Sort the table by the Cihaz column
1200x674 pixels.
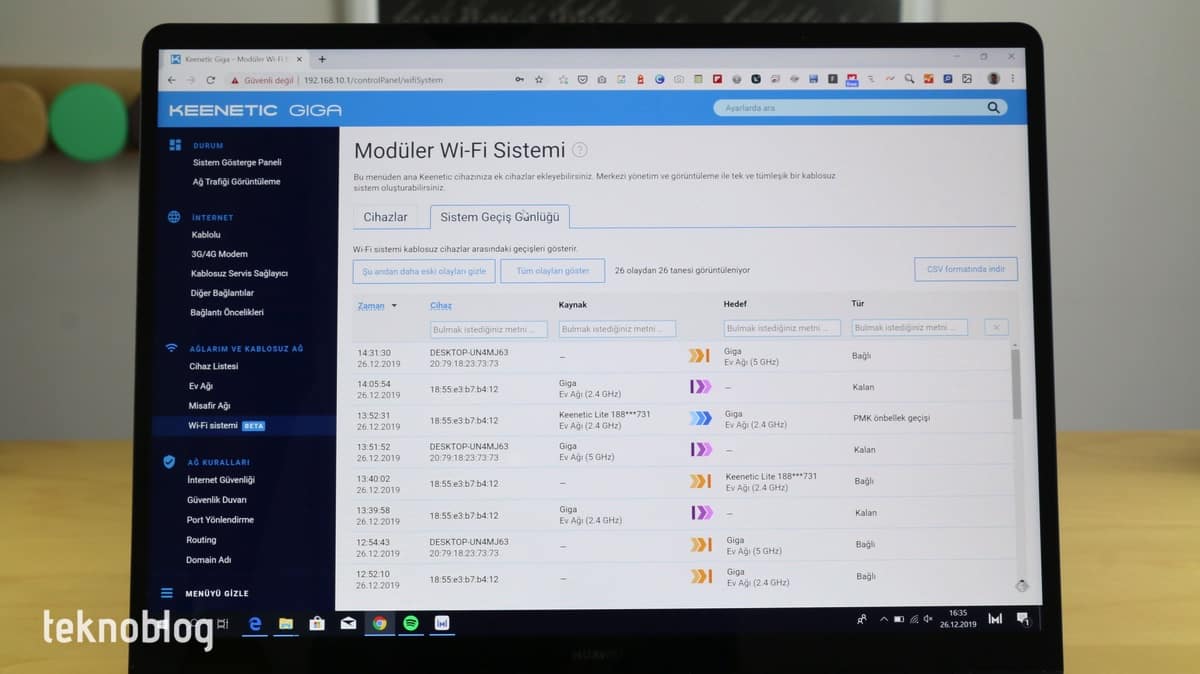(x=441, y=306)
